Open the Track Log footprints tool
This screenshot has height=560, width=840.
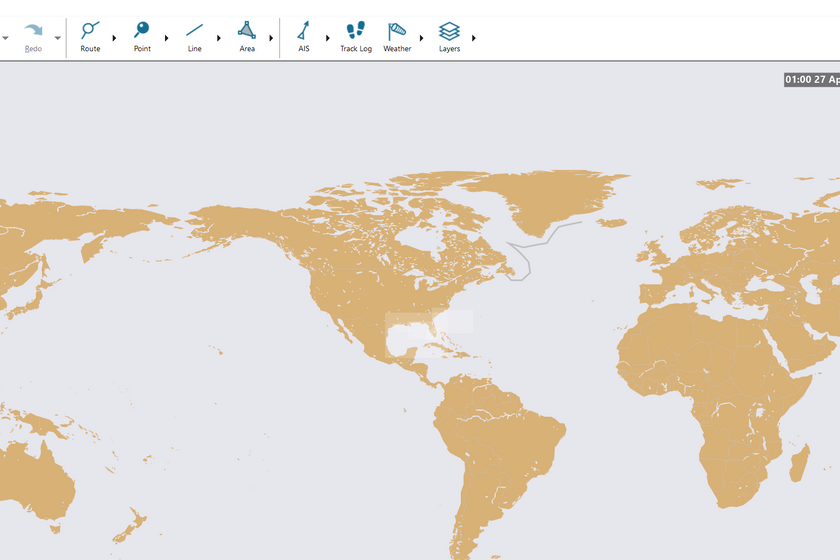(356, 37)
